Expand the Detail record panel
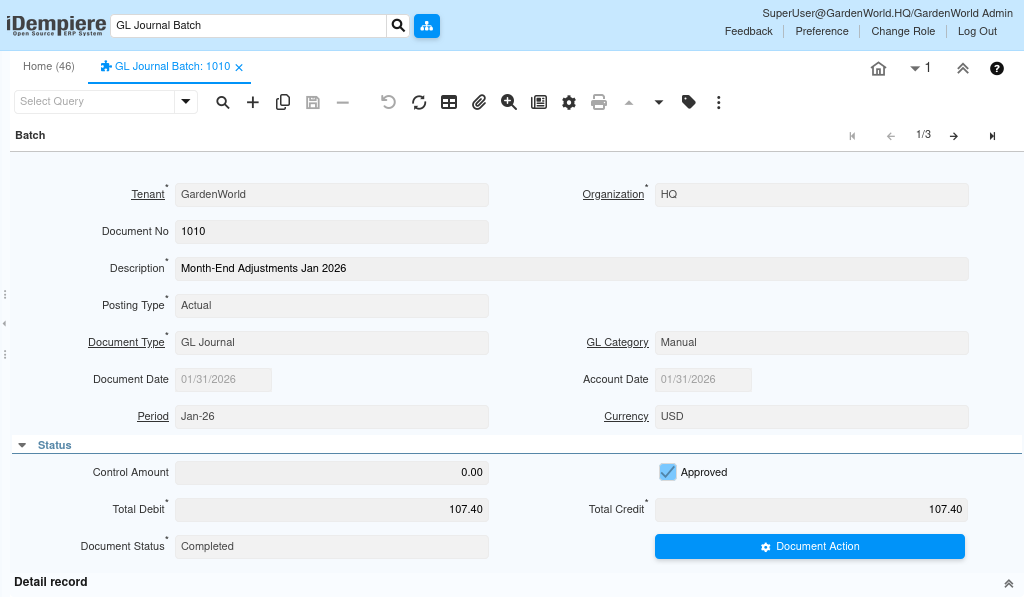1024x597 pixels. [1008, 583]
